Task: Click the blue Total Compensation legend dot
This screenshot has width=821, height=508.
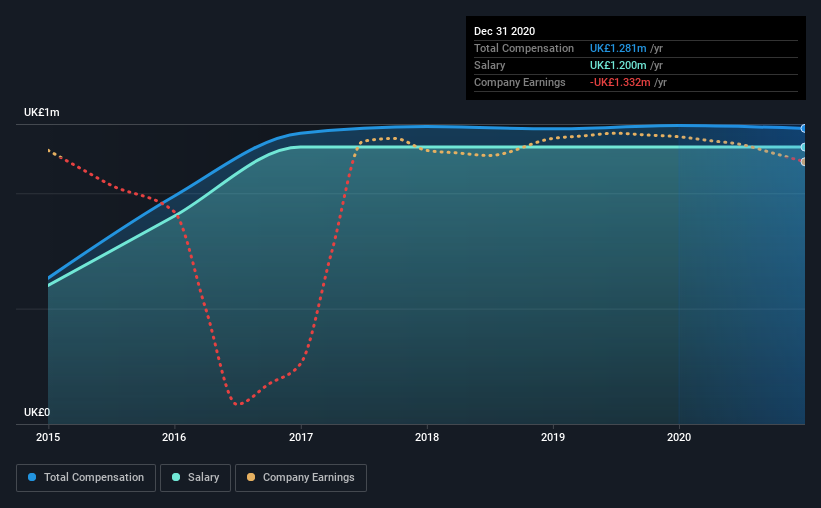Action: pyautogui.click(x=32, y=477)
